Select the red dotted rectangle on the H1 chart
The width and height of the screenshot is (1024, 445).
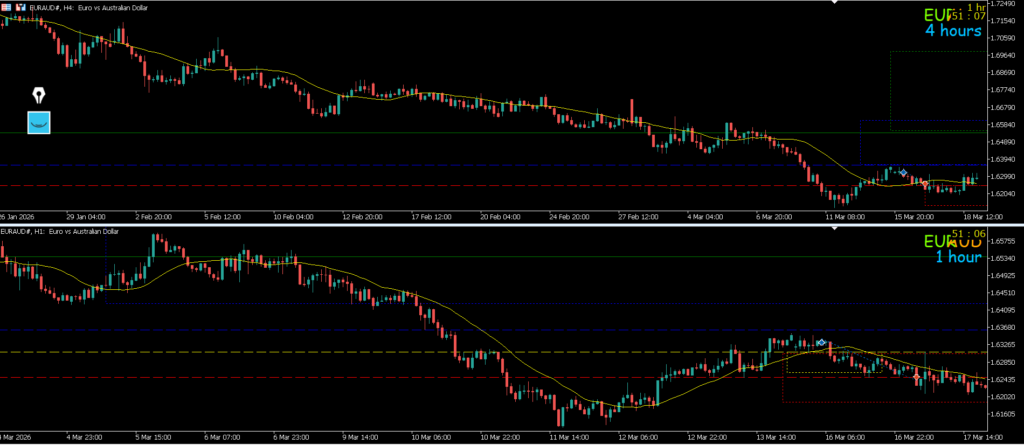880,402
